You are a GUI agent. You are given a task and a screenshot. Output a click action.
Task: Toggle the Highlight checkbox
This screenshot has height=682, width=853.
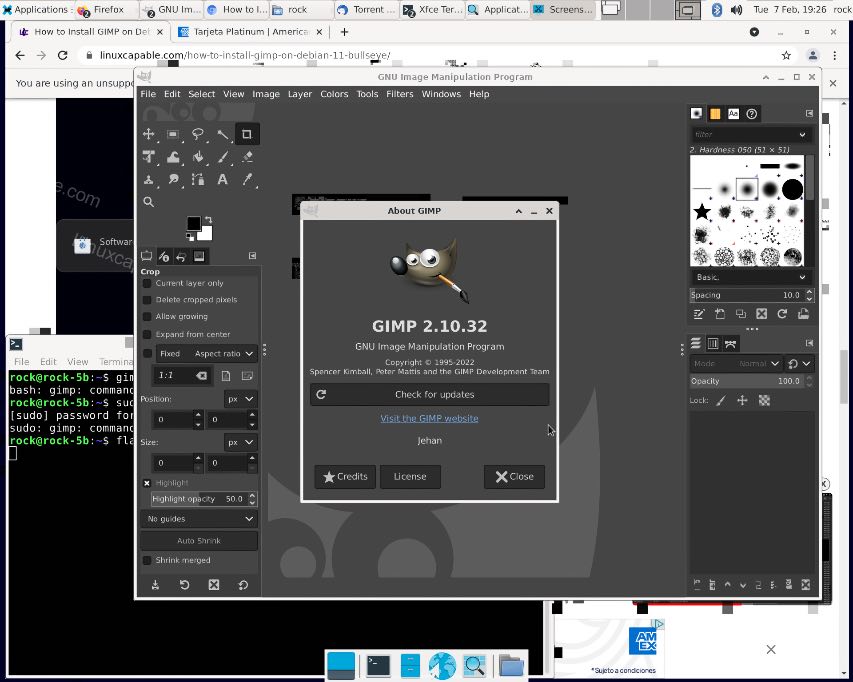(147, 483)
